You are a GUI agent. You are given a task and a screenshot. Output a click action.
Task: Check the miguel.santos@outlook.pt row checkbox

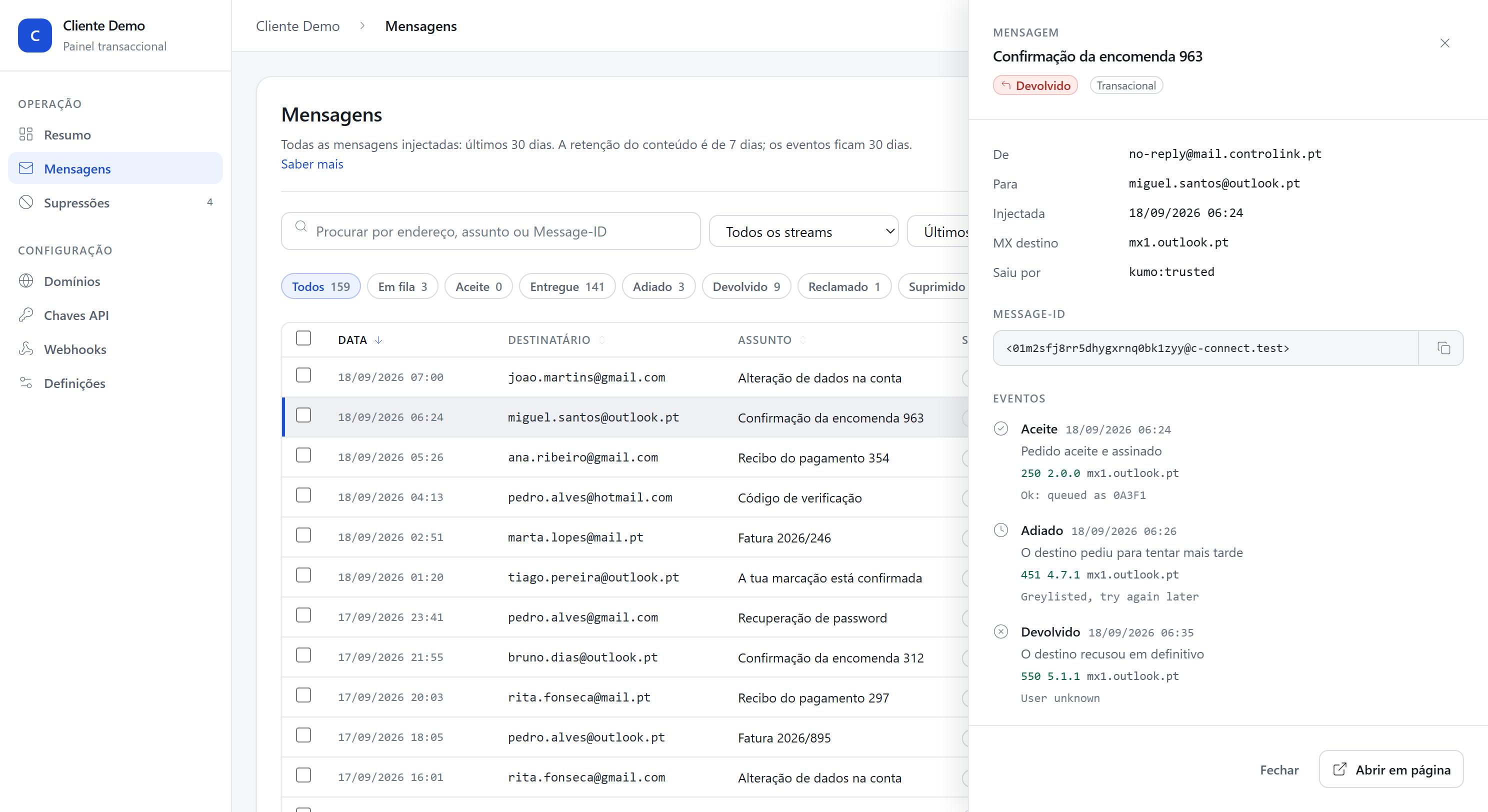(x=303, y=416)
